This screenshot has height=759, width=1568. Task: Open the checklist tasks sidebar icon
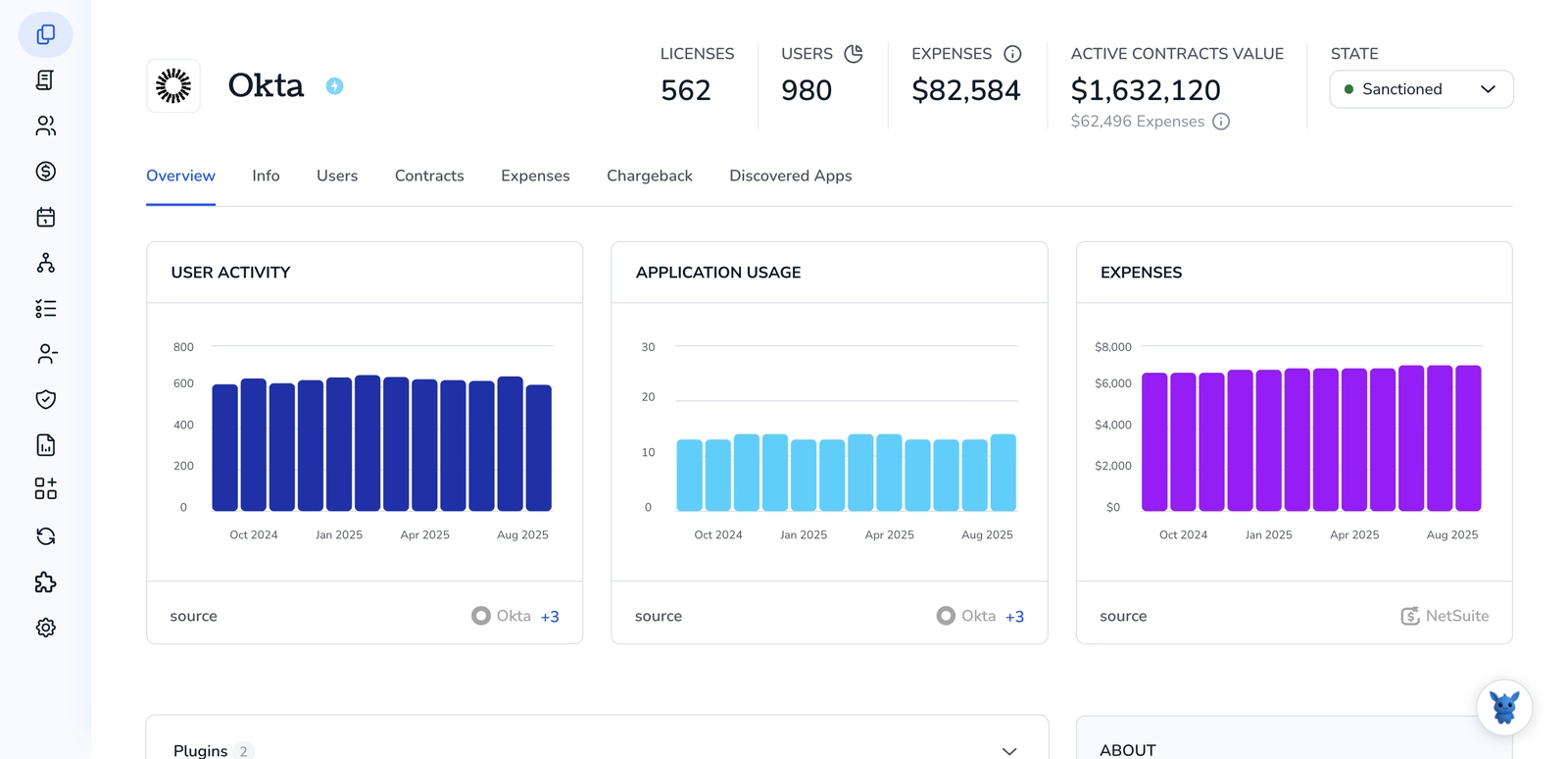(45, 309)
